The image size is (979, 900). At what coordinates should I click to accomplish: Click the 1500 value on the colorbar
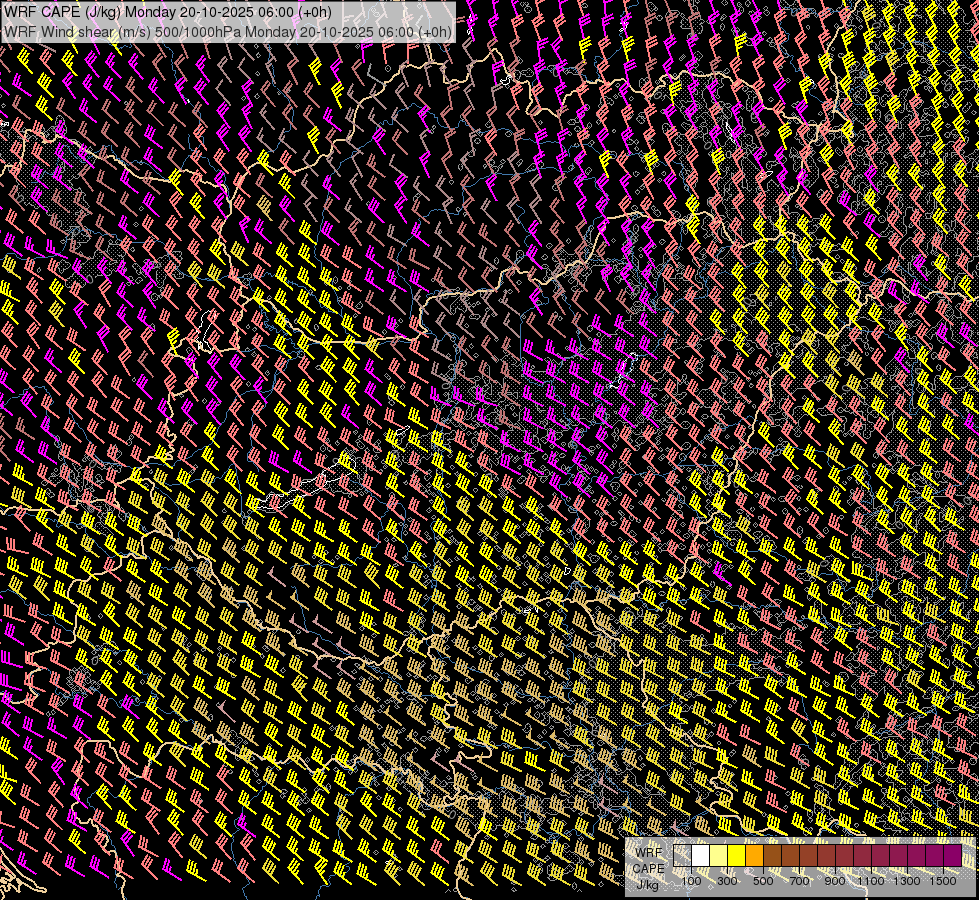943,881
